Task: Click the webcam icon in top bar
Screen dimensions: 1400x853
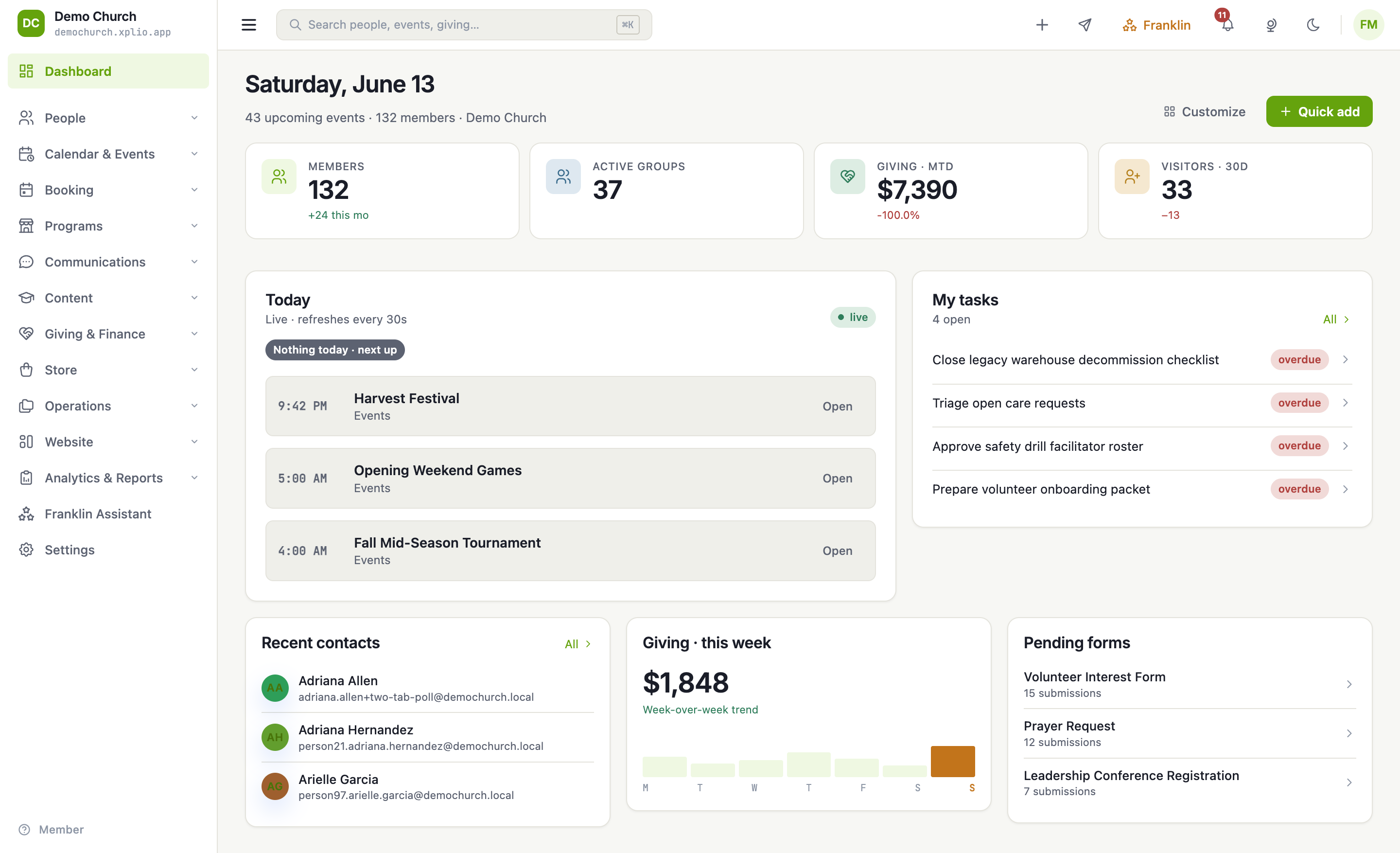Action: point(1271,24)
